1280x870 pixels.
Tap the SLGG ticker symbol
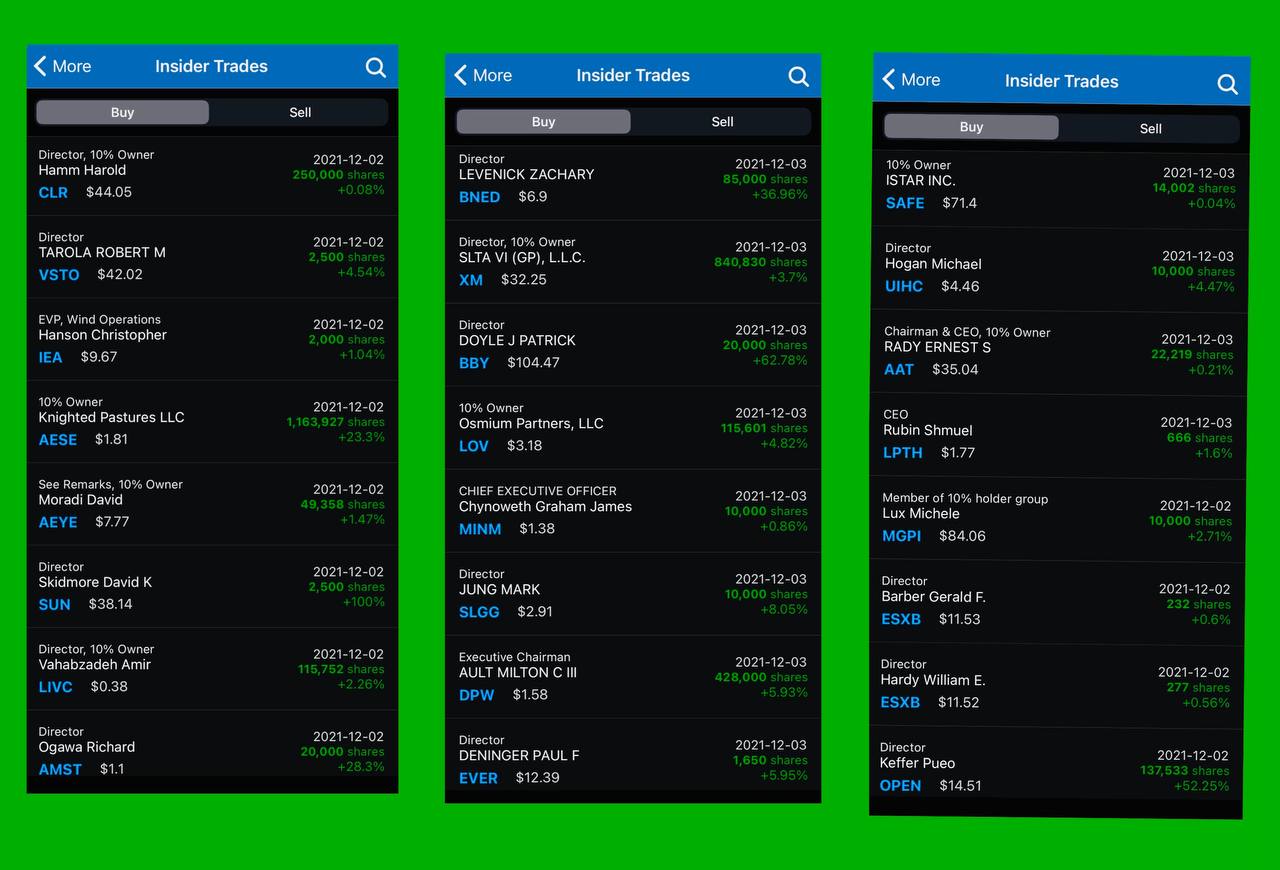tap(479, 612)
